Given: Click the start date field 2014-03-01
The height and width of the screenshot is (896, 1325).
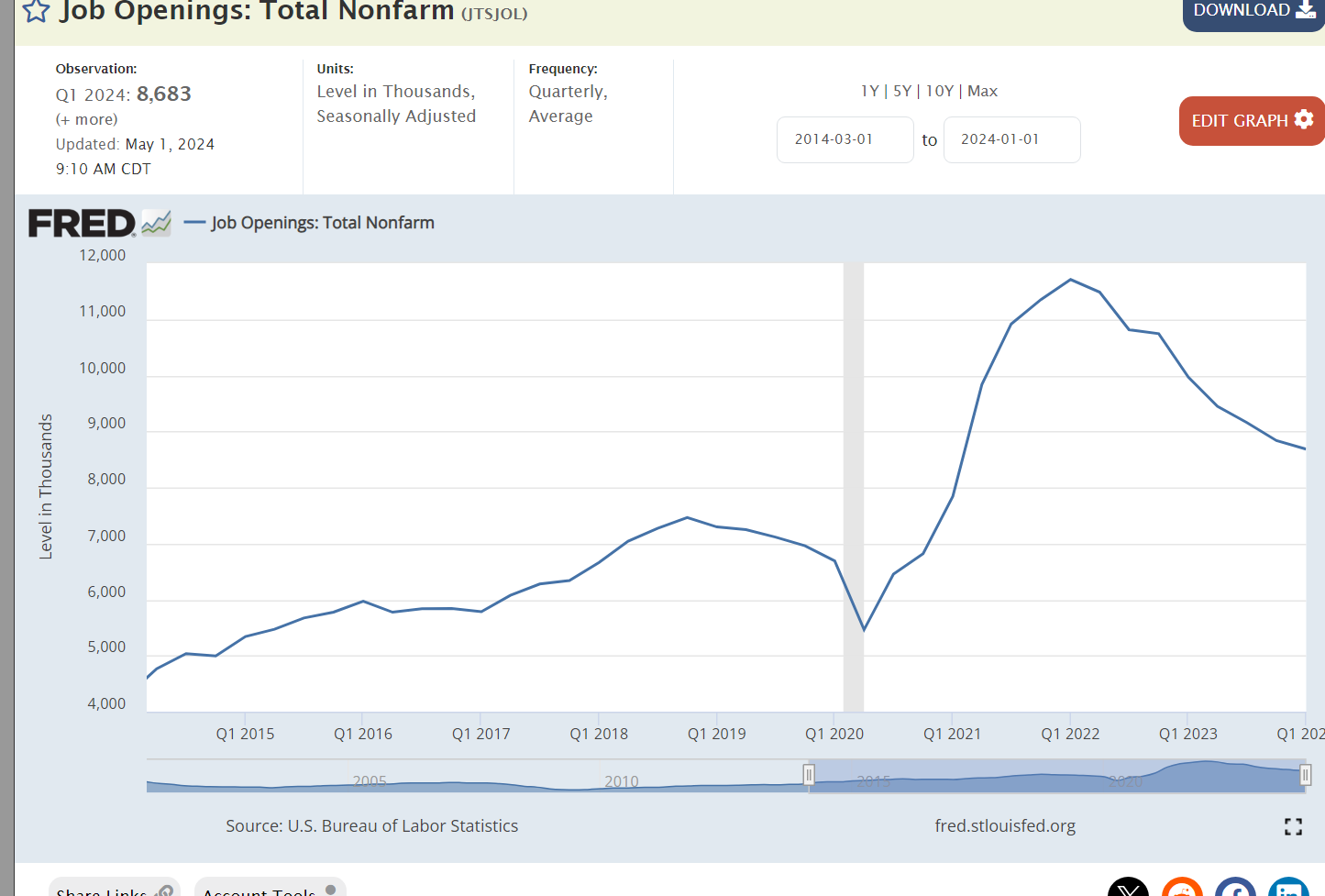Looking at the screenshot, I should [x=845, y=139].
